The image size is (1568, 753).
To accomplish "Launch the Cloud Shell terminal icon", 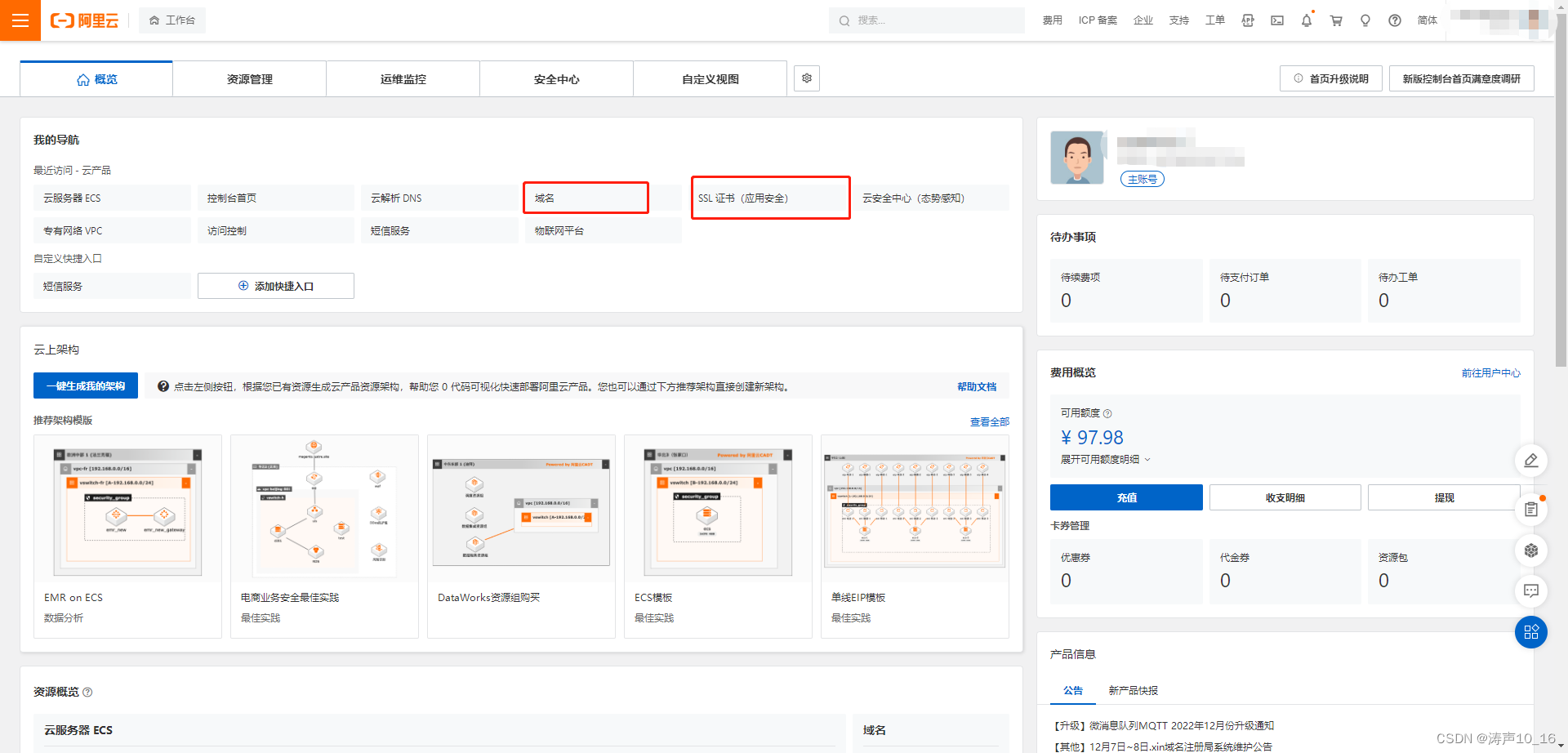I will (x=1277, y=20).
